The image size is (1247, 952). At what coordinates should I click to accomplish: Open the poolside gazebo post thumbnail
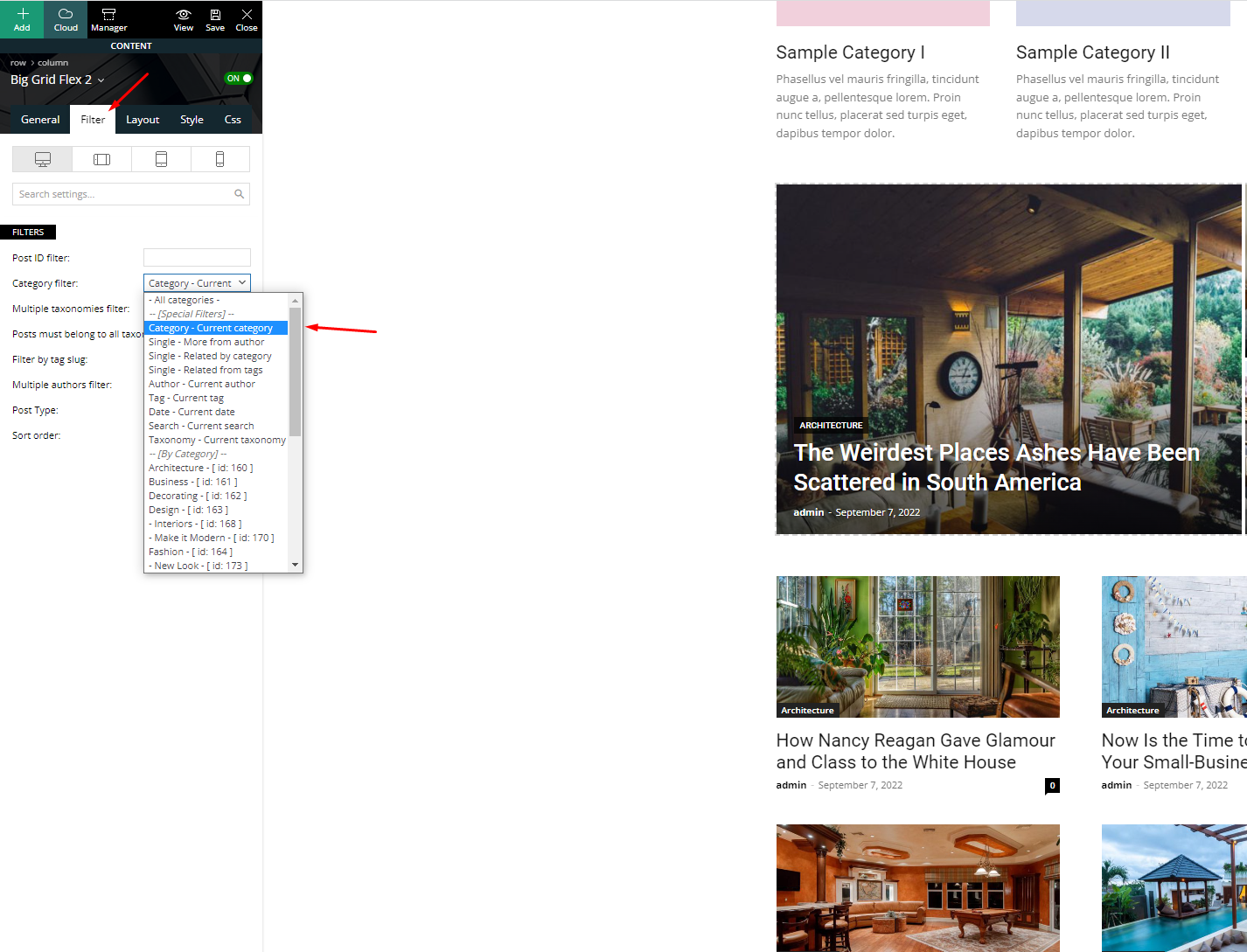coord(1174,888)
